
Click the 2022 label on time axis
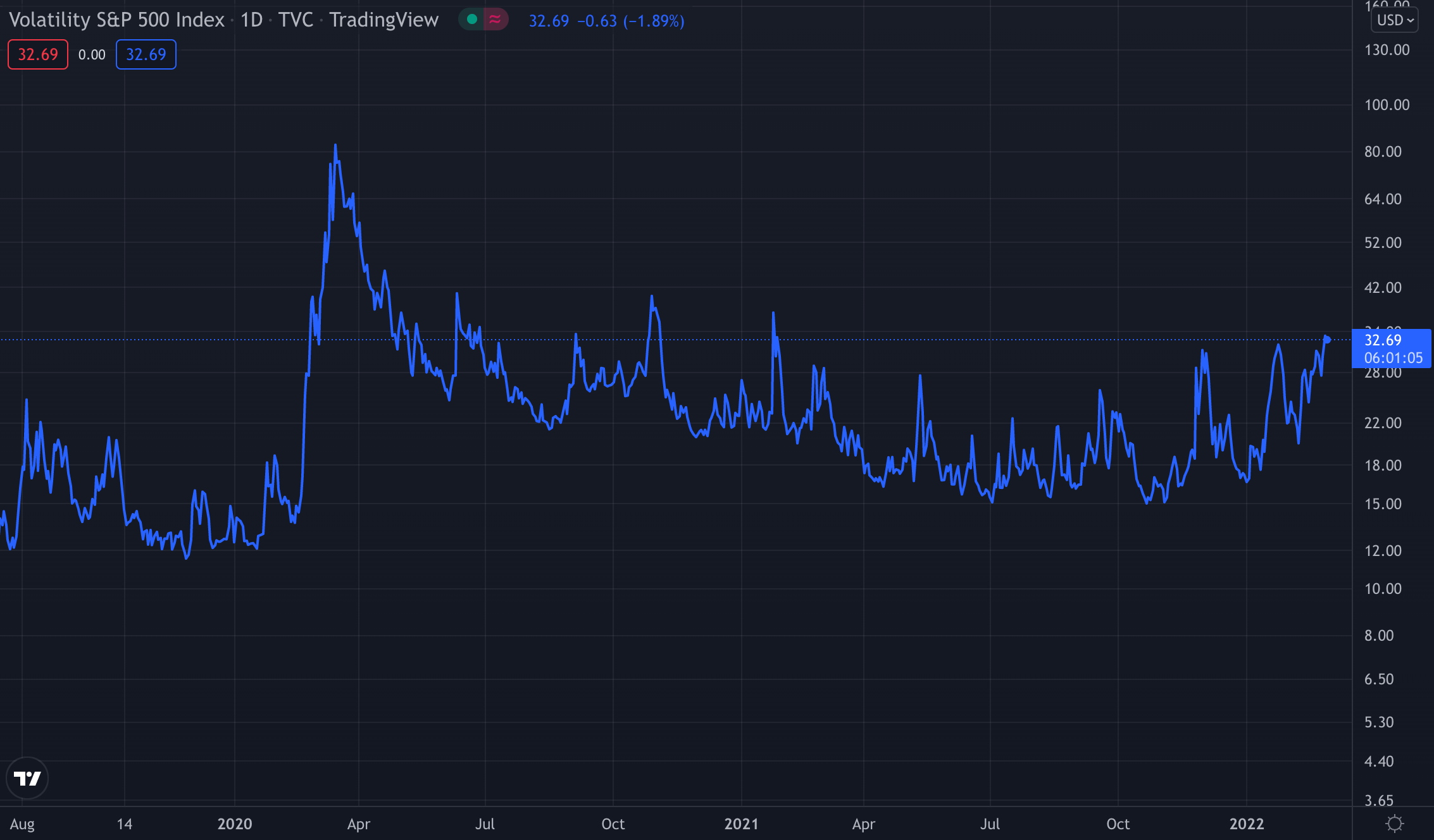pos(1247,824)
